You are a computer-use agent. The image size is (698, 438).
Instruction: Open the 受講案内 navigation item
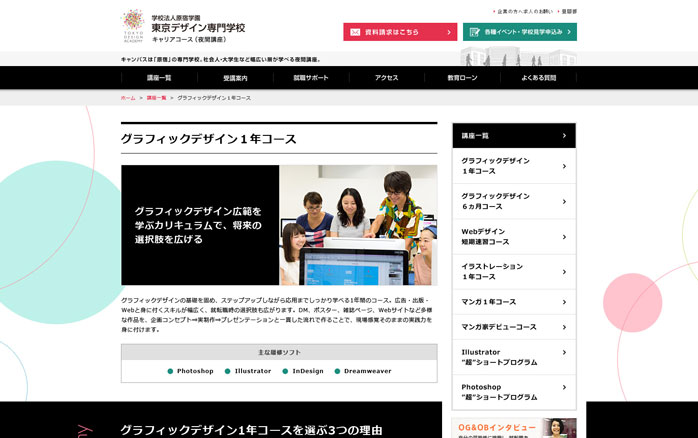(x=235, y=78)
